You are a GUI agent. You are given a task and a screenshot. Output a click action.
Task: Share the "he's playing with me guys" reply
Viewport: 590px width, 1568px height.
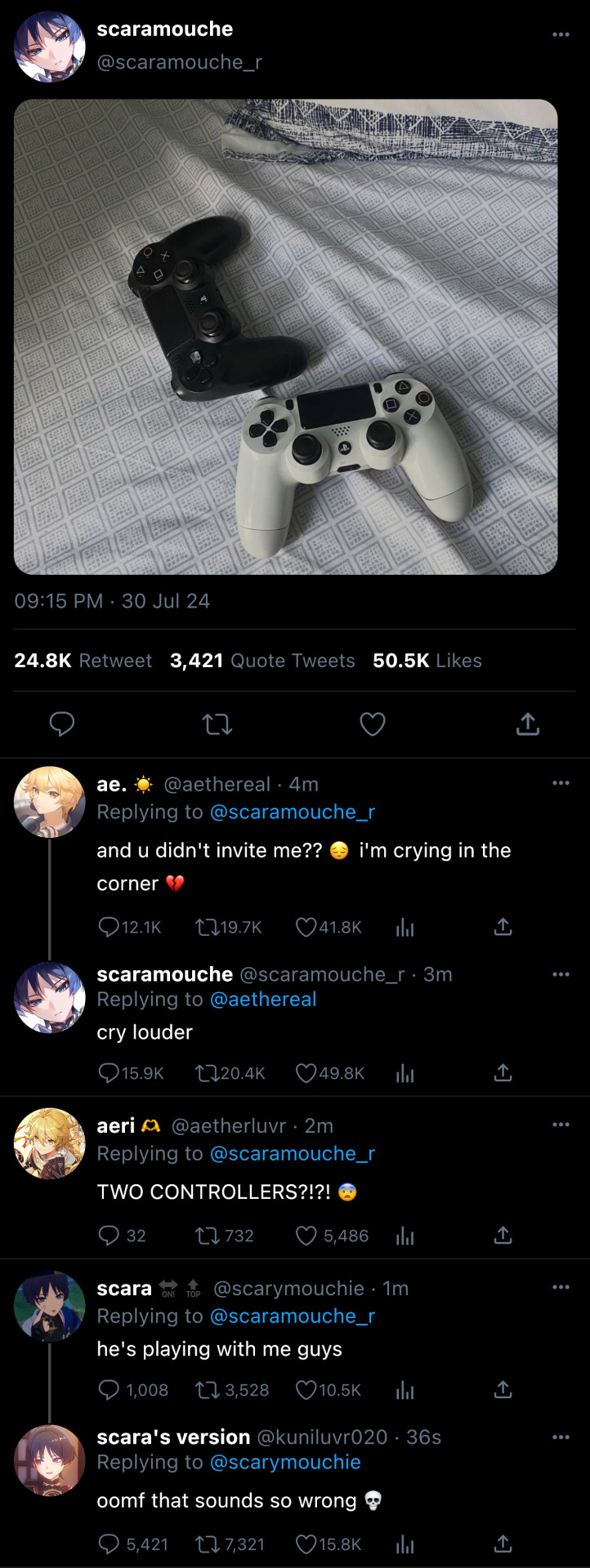pos(503,1390)
